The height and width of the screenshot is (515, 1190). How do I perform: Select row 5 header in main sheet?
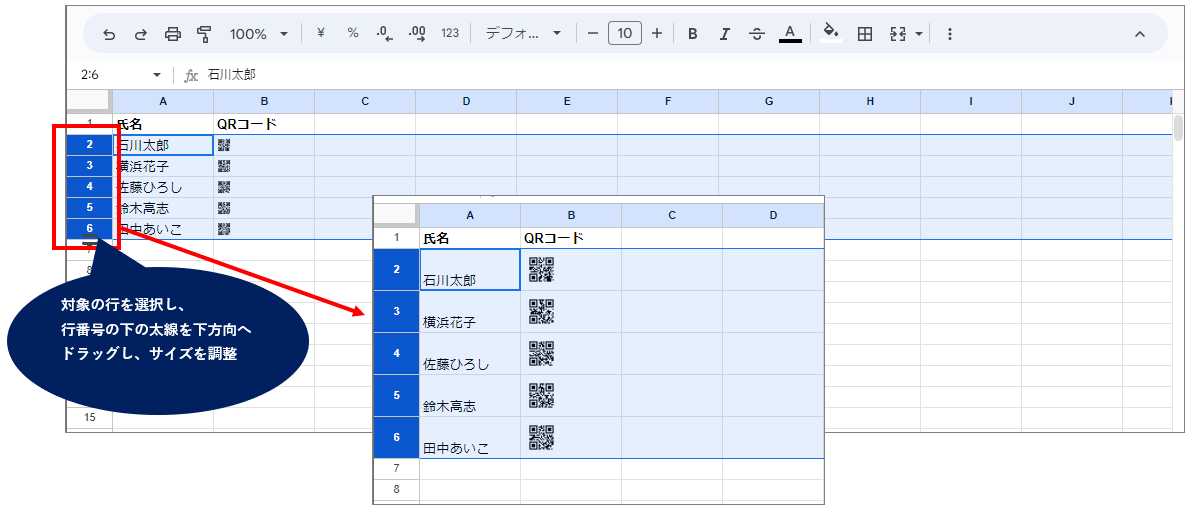pos(90,207)
